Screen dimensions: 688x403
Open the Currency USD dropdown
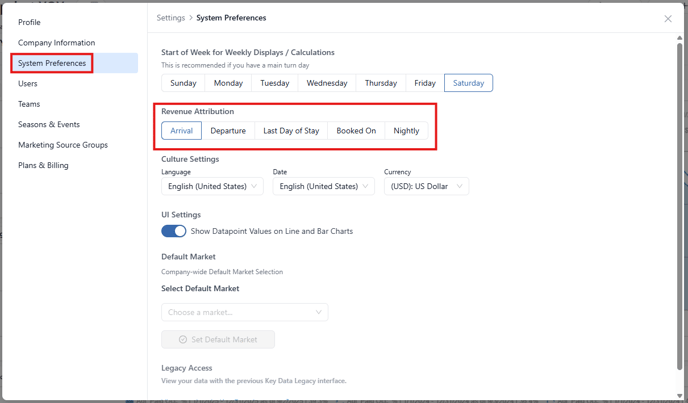(x=426, y=186)
